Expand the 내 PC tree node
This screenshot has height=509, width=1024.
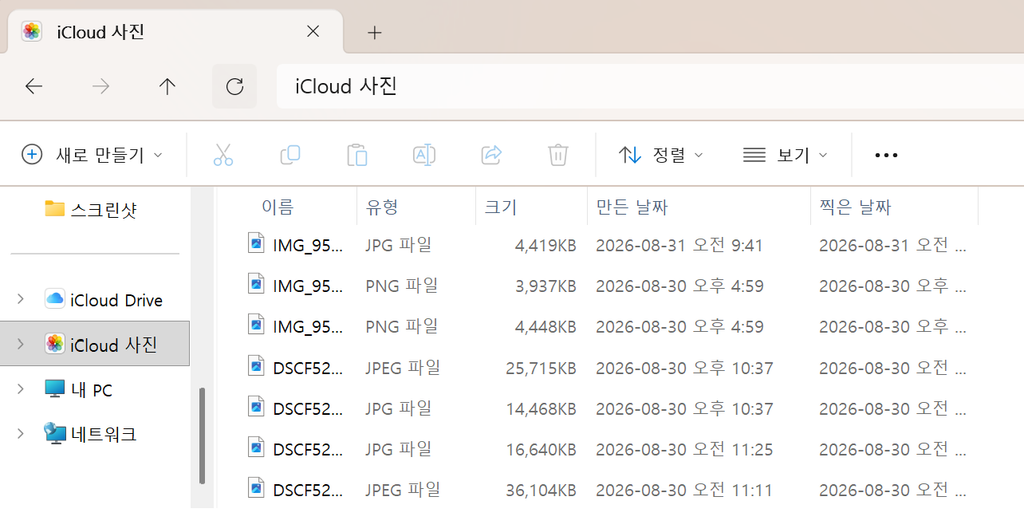pos(20,389)
